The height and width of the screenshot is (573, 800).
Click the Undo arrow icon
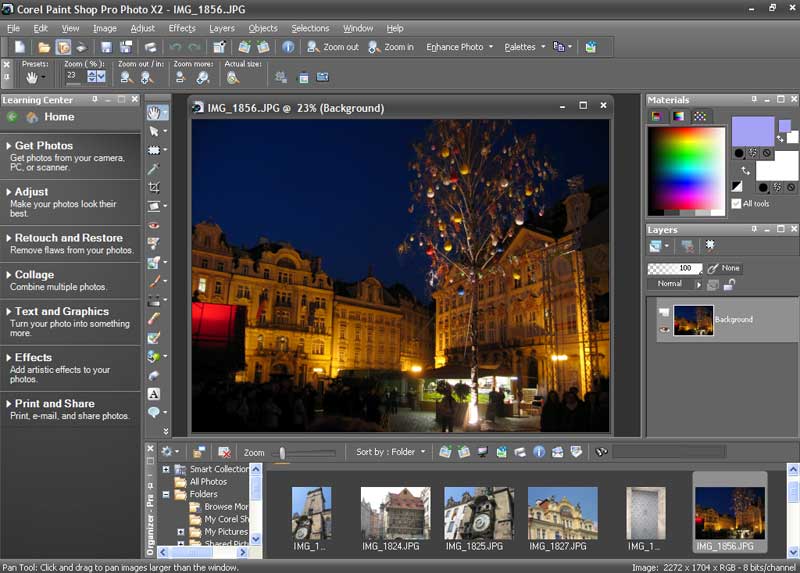[x=176, y=47]
